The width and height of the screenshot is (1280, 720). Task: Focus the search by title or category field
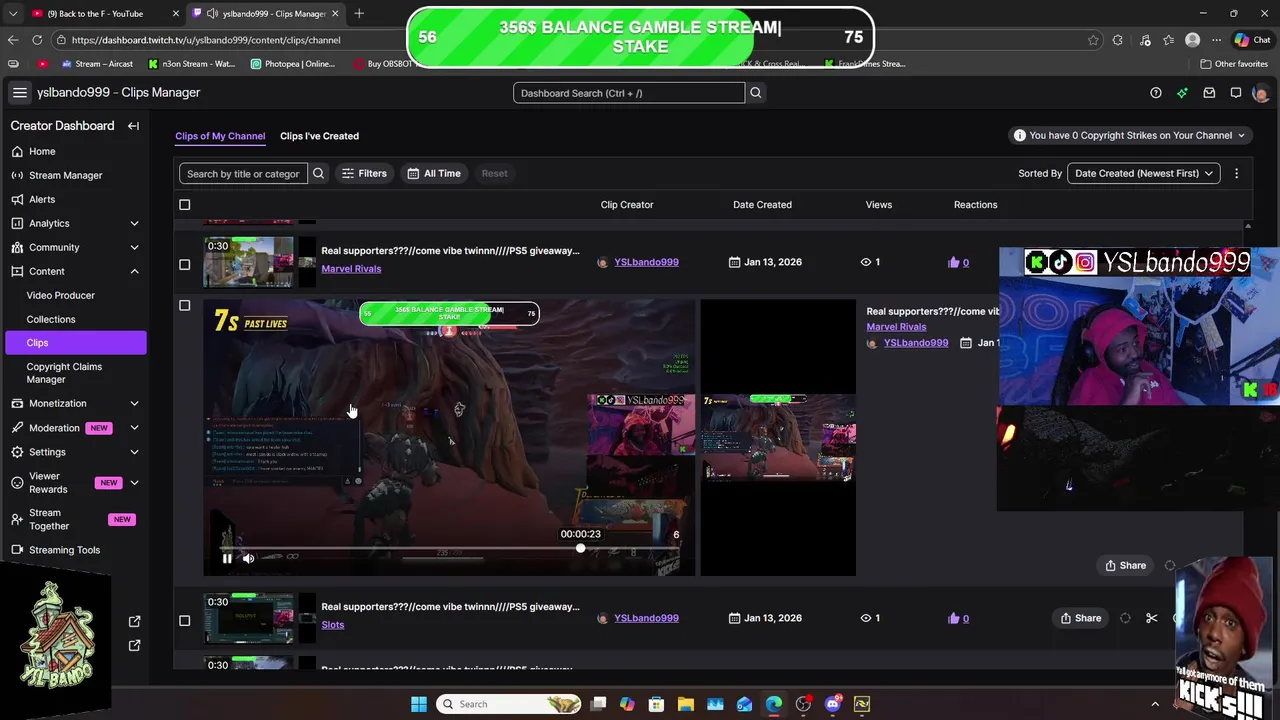coord(243,174)
